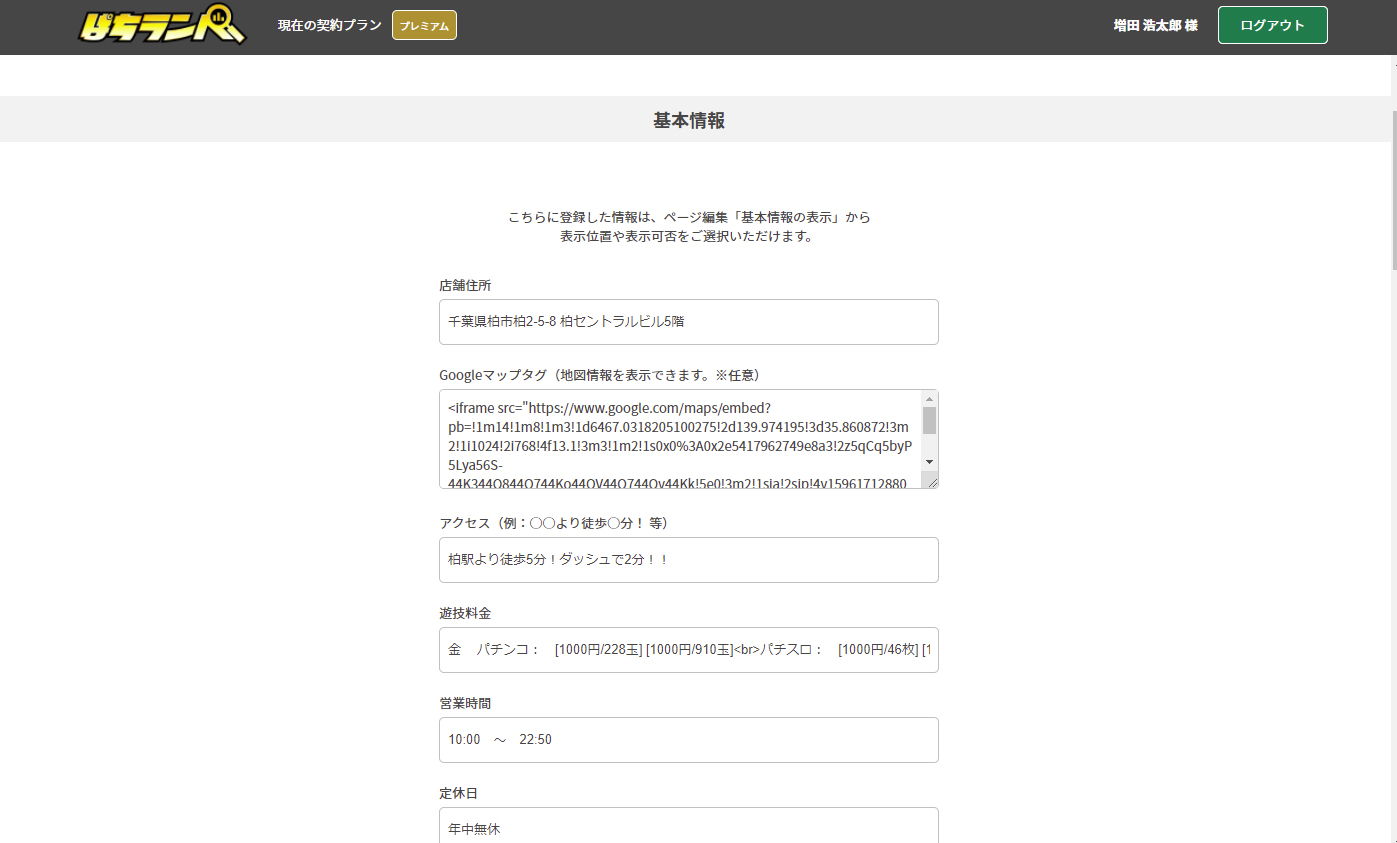Click the 定休日 field showing 年中無休
This screenshot has height=843, width=1397.
coord(688,829)
